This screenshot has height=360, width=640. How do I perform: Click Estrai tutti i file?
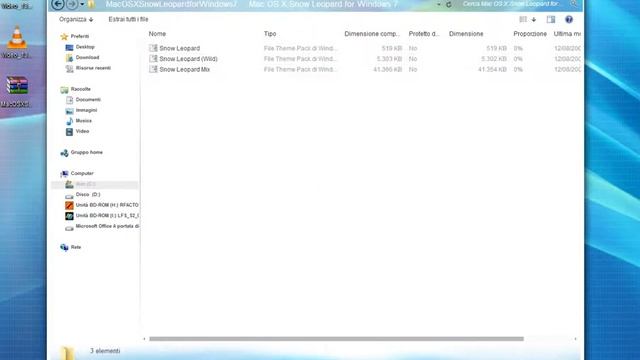click(x=128, y=19)
